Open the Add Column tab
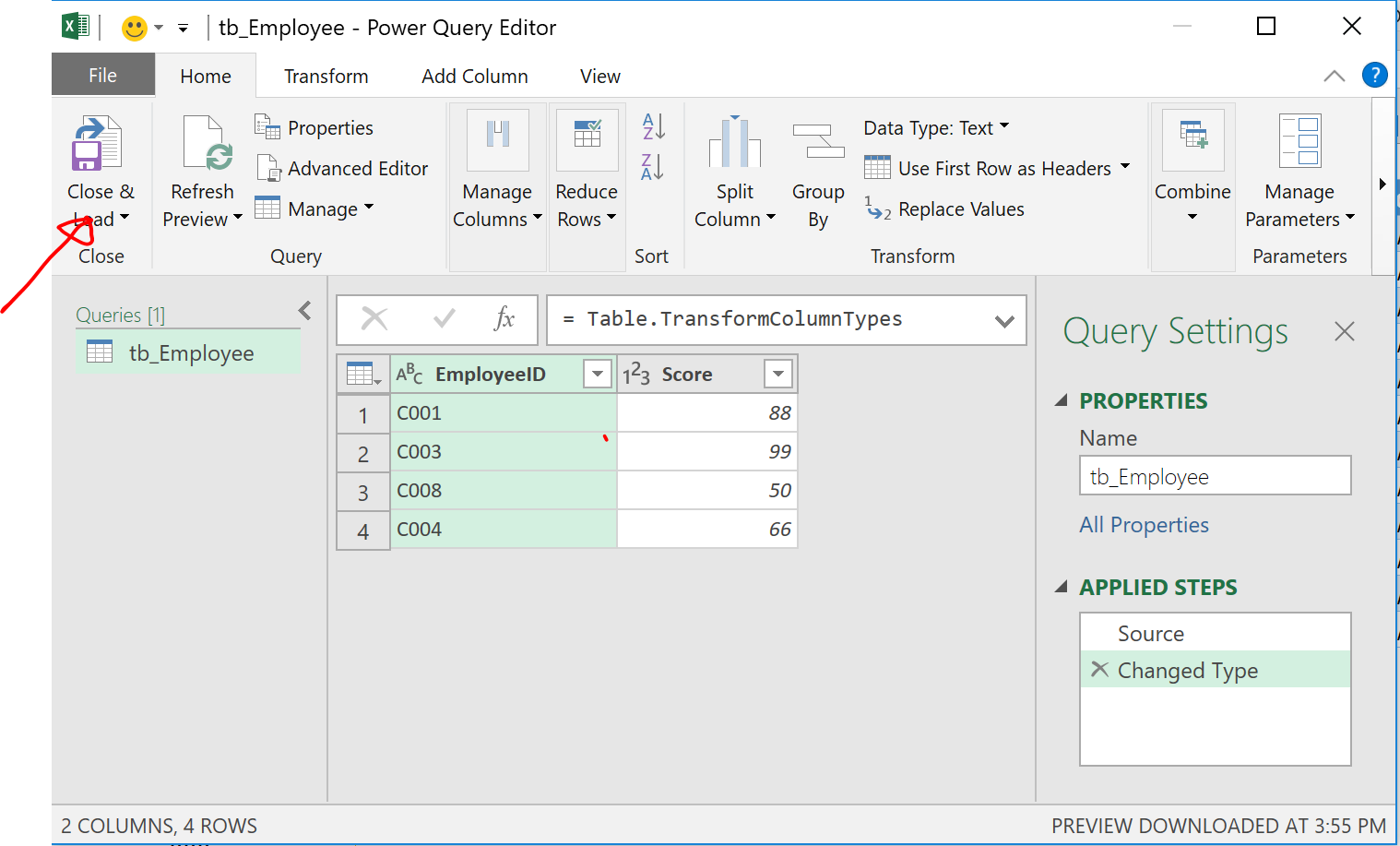Image resolution: width=1400 pixels, height=846 pixels. click(474, 77)
